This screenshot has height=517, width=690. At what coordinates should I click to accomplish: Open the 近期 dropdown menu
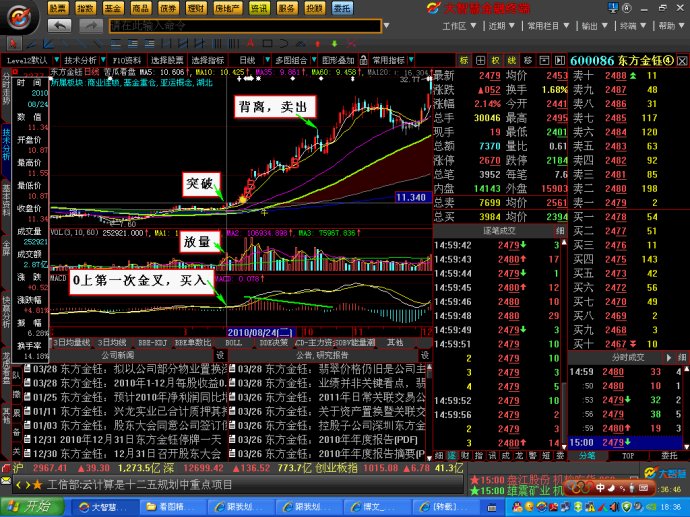(x=501, y=26)
